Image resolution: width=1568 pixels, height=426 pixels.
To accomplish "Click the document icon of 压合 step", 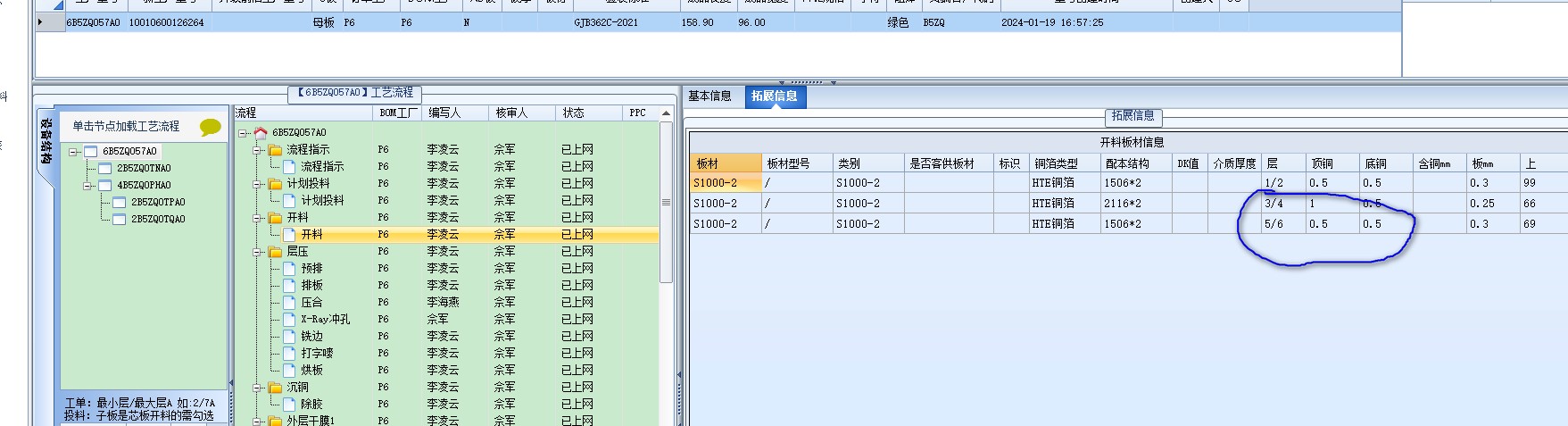I will point(289,302).
